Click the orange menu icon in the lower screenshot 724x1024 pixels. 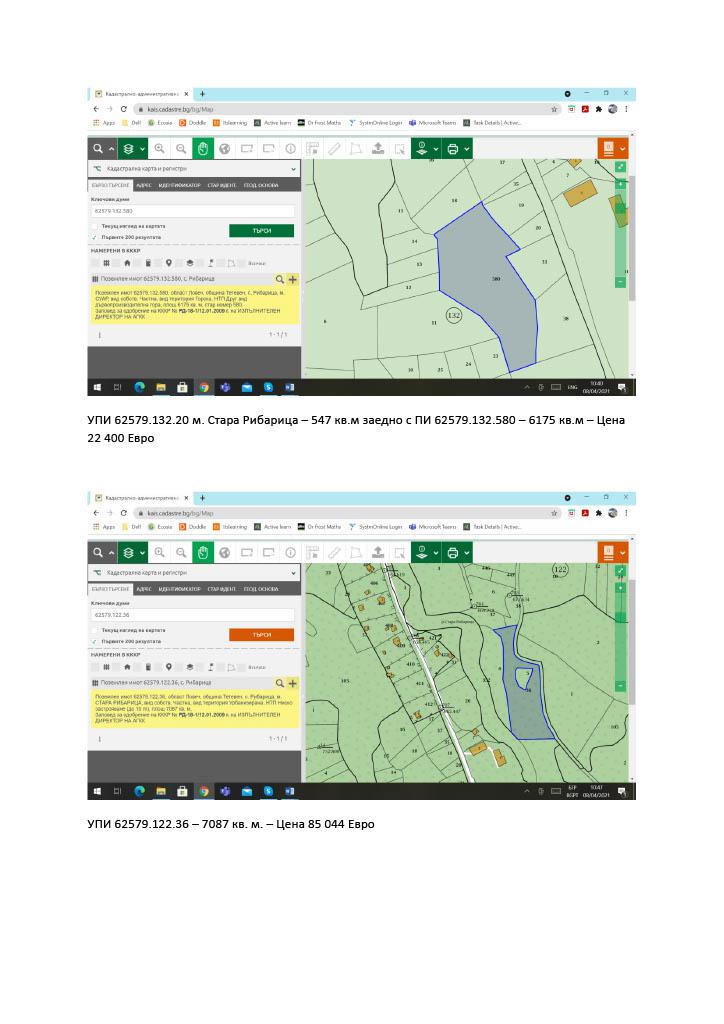(607, 552)
